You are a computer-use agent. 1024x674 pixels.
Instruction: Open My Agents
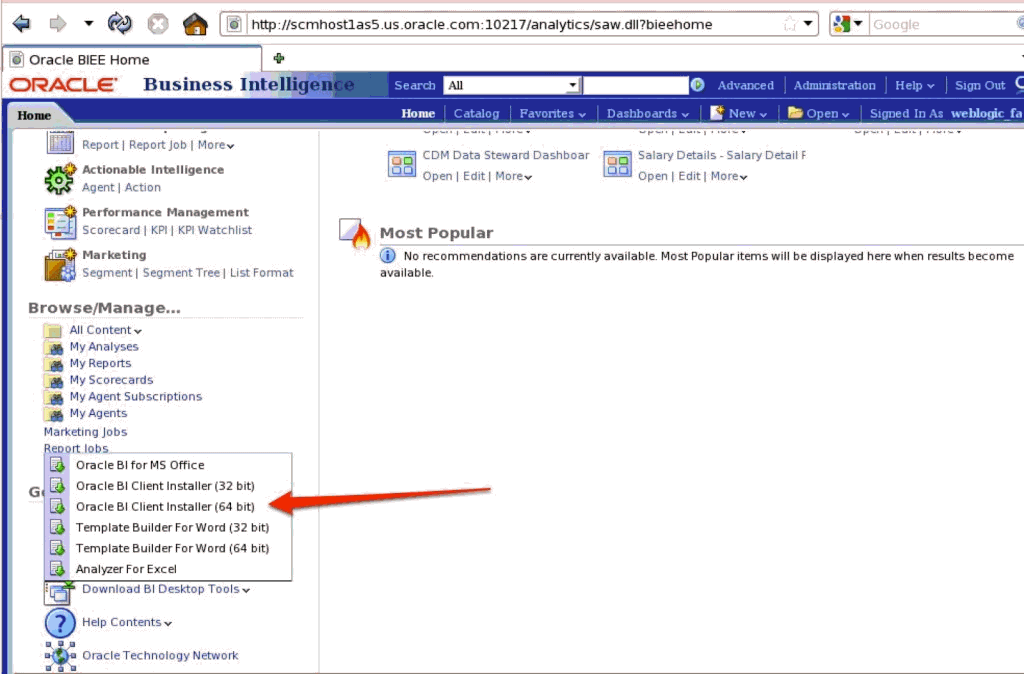(x=98, y=413)
